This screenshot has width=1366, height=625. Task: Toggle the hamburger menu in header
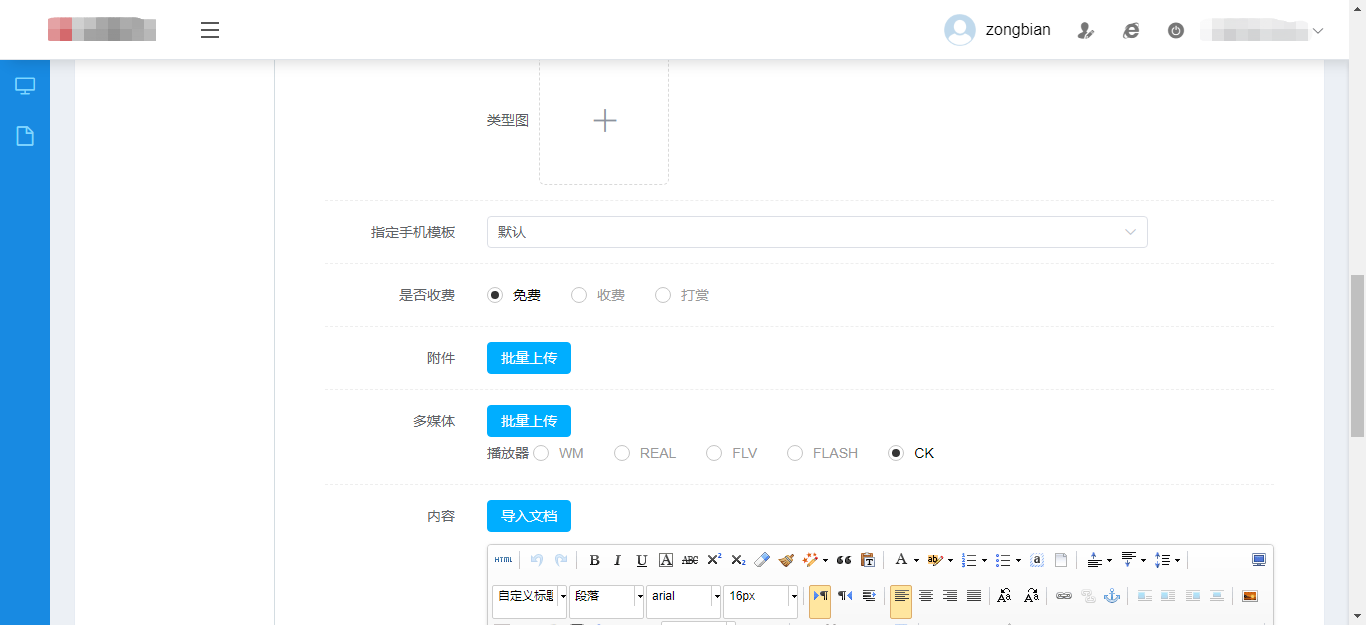[210, 30]
